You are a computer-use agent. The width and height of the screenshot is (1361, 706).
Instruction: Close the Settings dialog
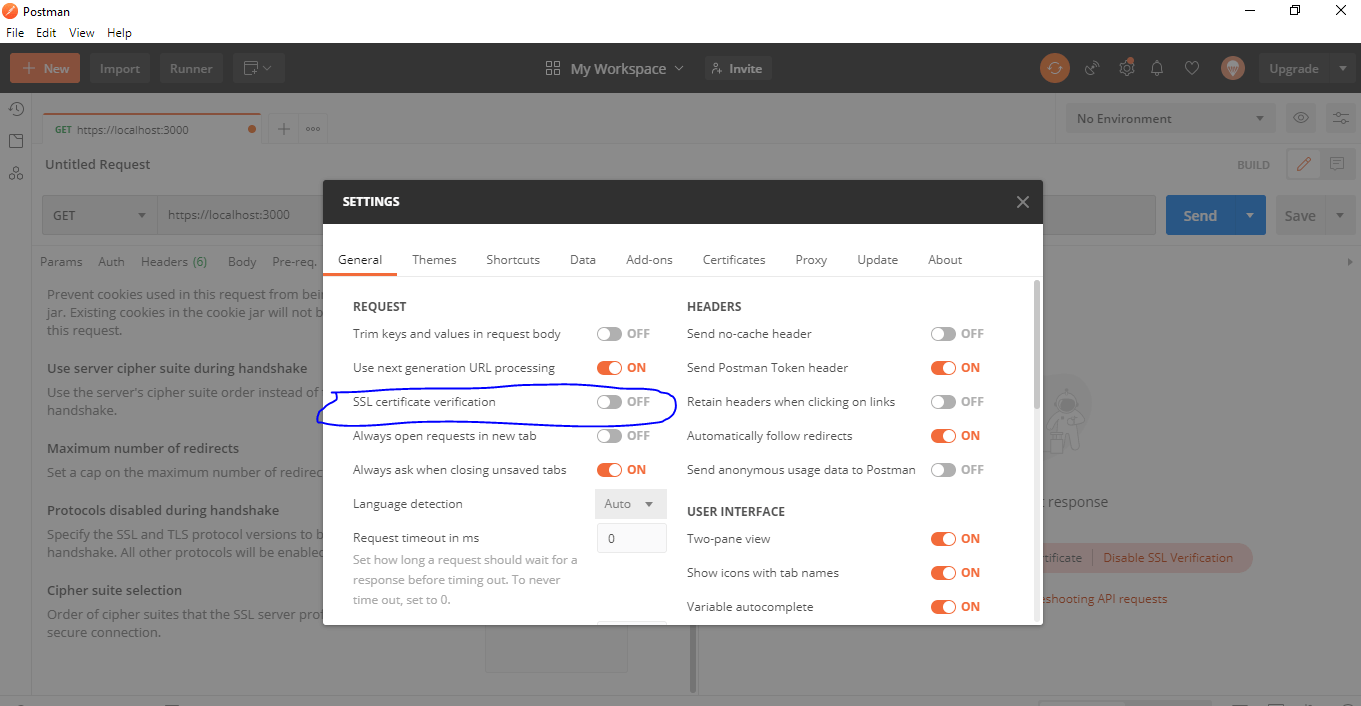pyautogui.click(x=1022, y=202)
